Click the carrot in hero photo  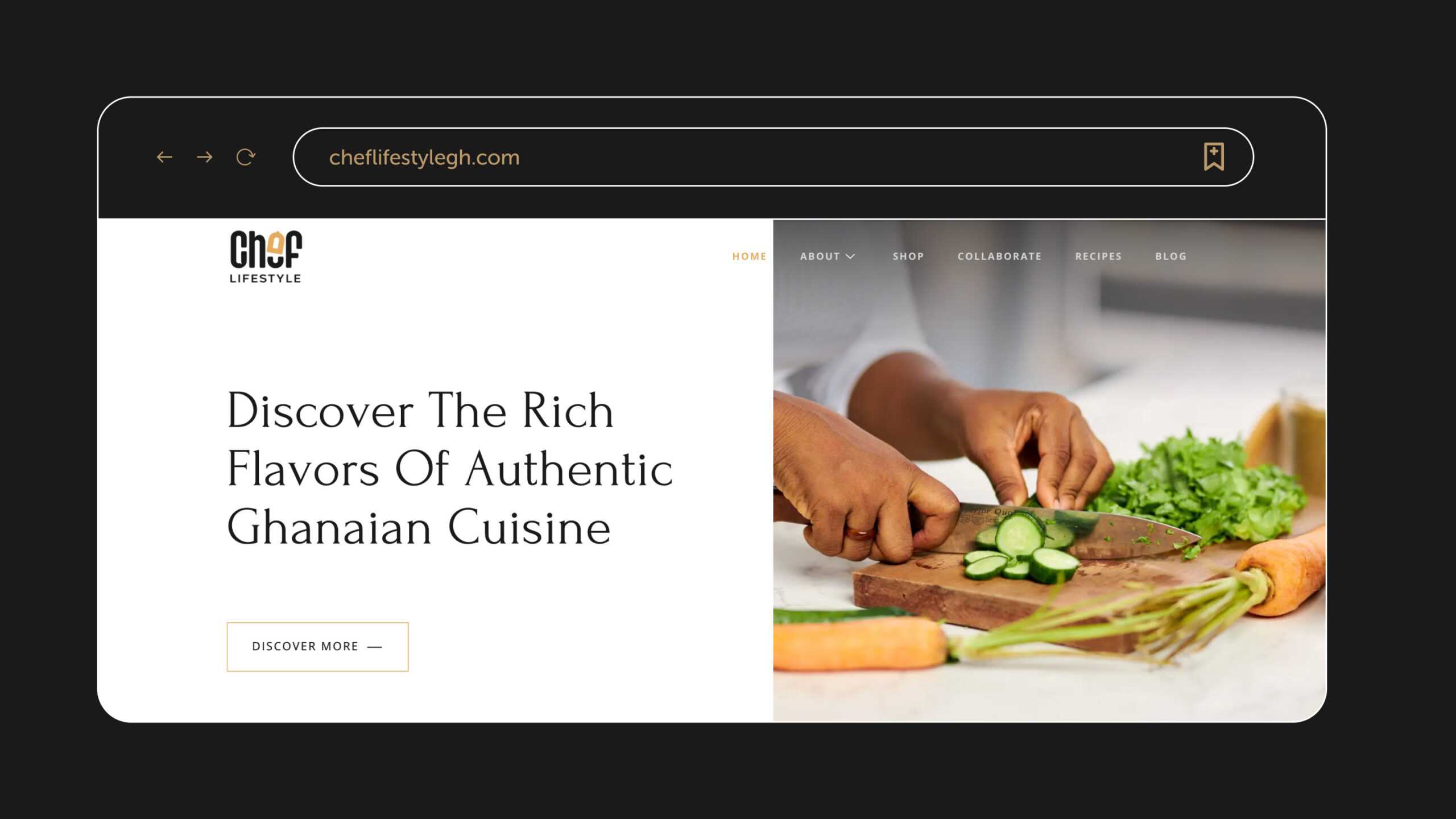tap(859, 643)
